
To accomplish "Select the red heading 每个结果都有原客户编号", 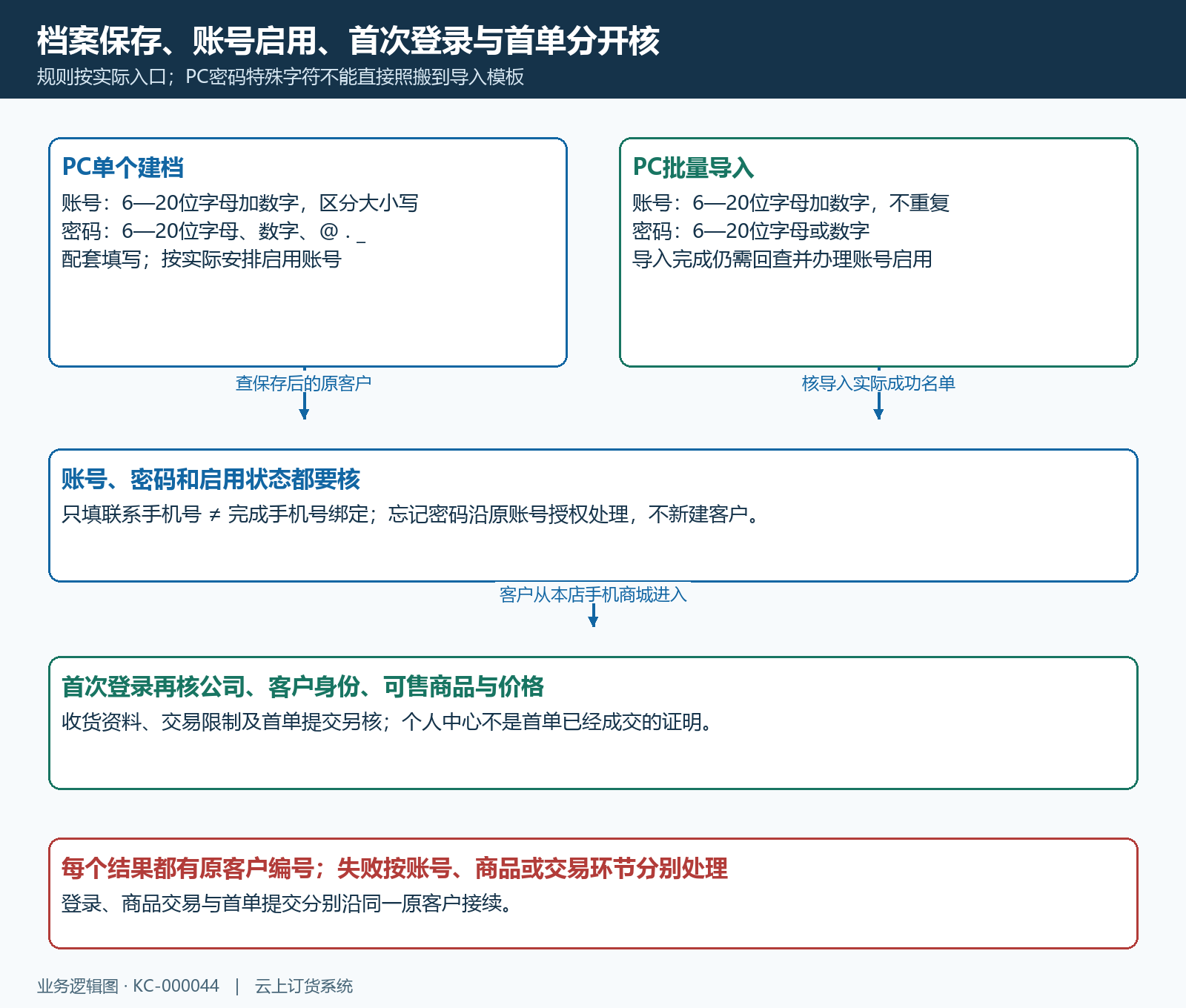I will click(x=394, y=869).
